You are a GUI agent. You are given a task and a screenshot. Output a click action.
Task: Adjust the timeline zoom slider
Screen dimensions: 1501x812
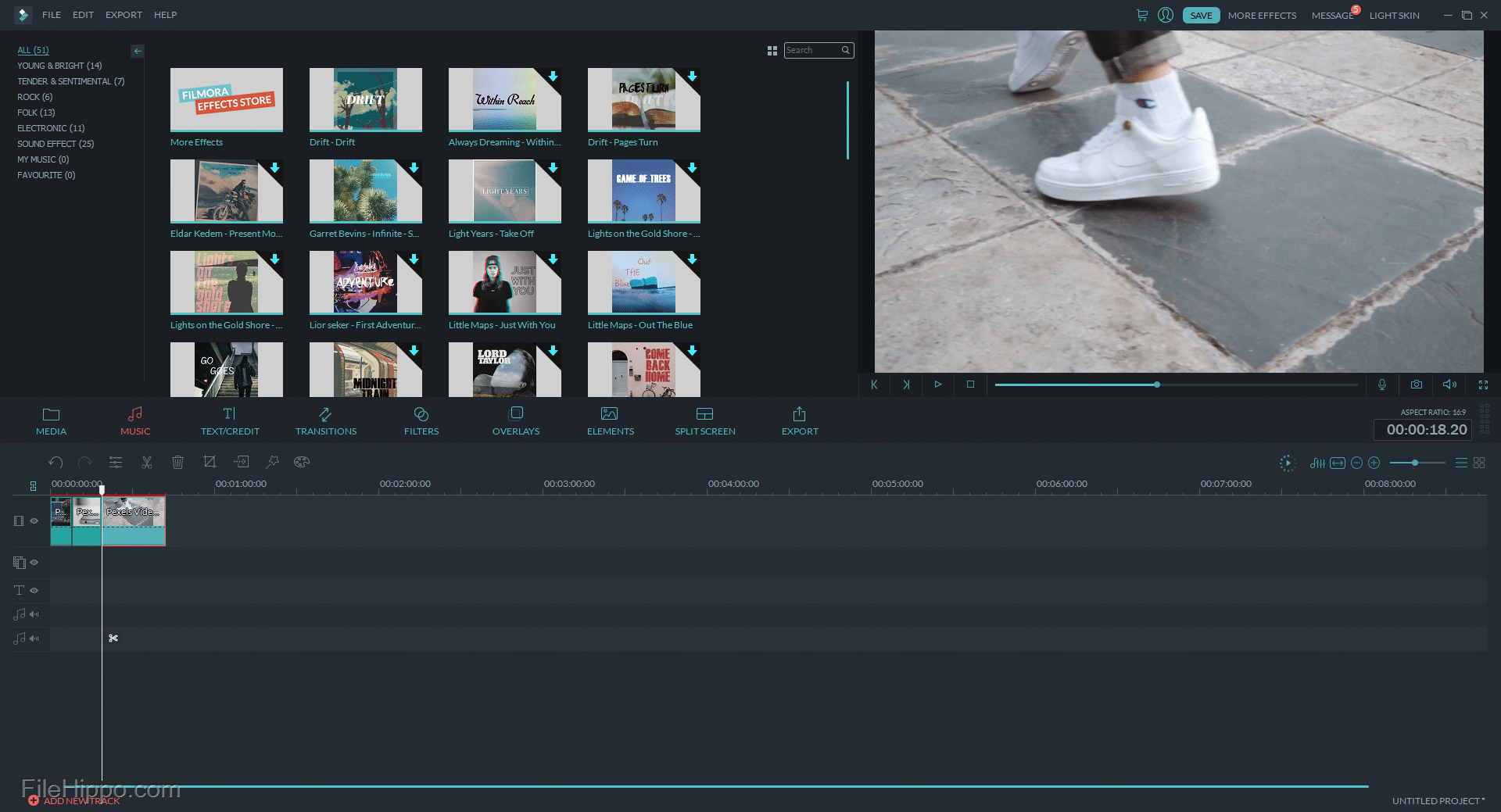coord(1415,463)
